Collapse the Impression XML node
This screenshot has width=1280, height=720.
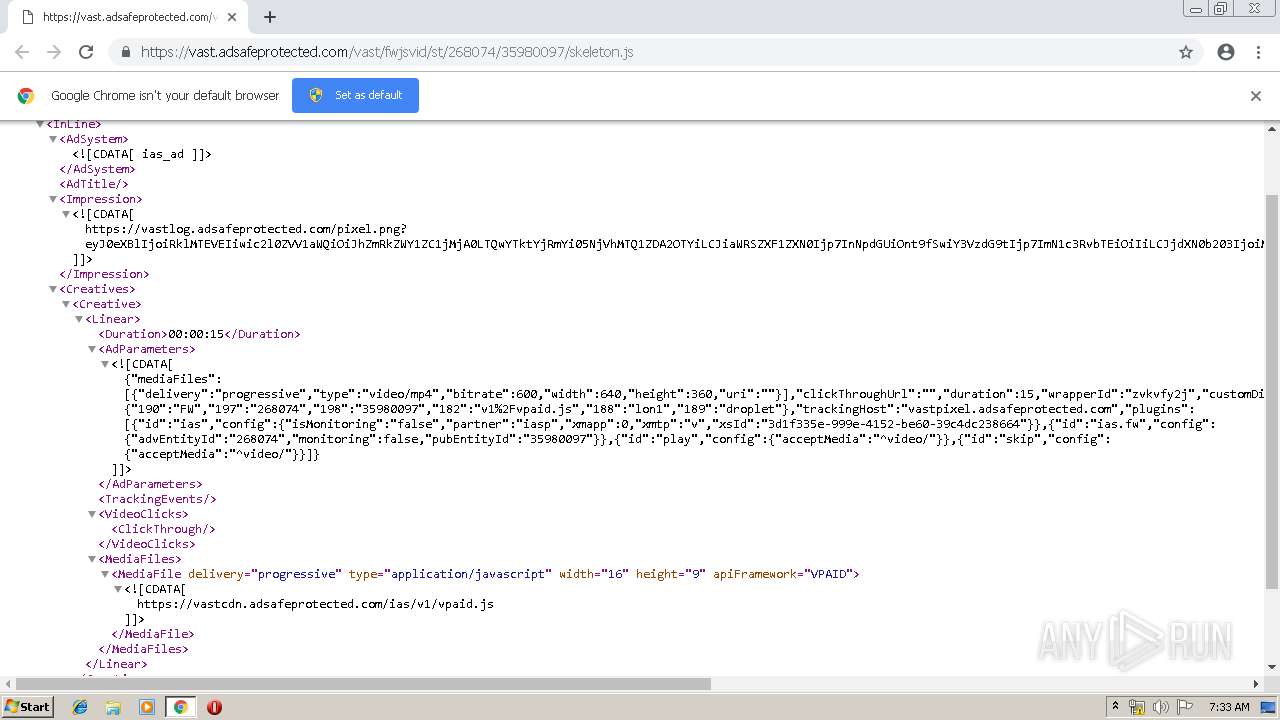(x=53, y=199)
